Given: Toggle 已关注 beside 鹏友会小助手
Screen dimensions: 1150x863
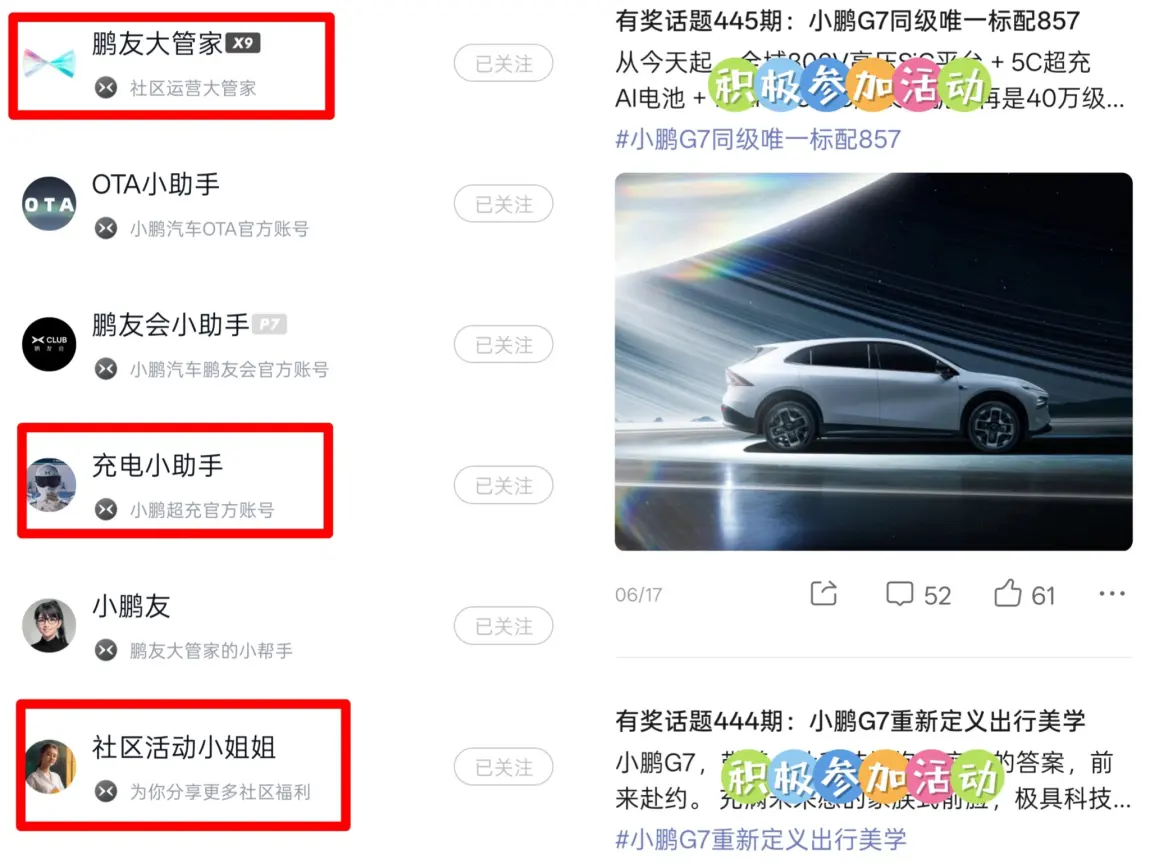Looking at the screenshot, I should [x=503, y=345].
